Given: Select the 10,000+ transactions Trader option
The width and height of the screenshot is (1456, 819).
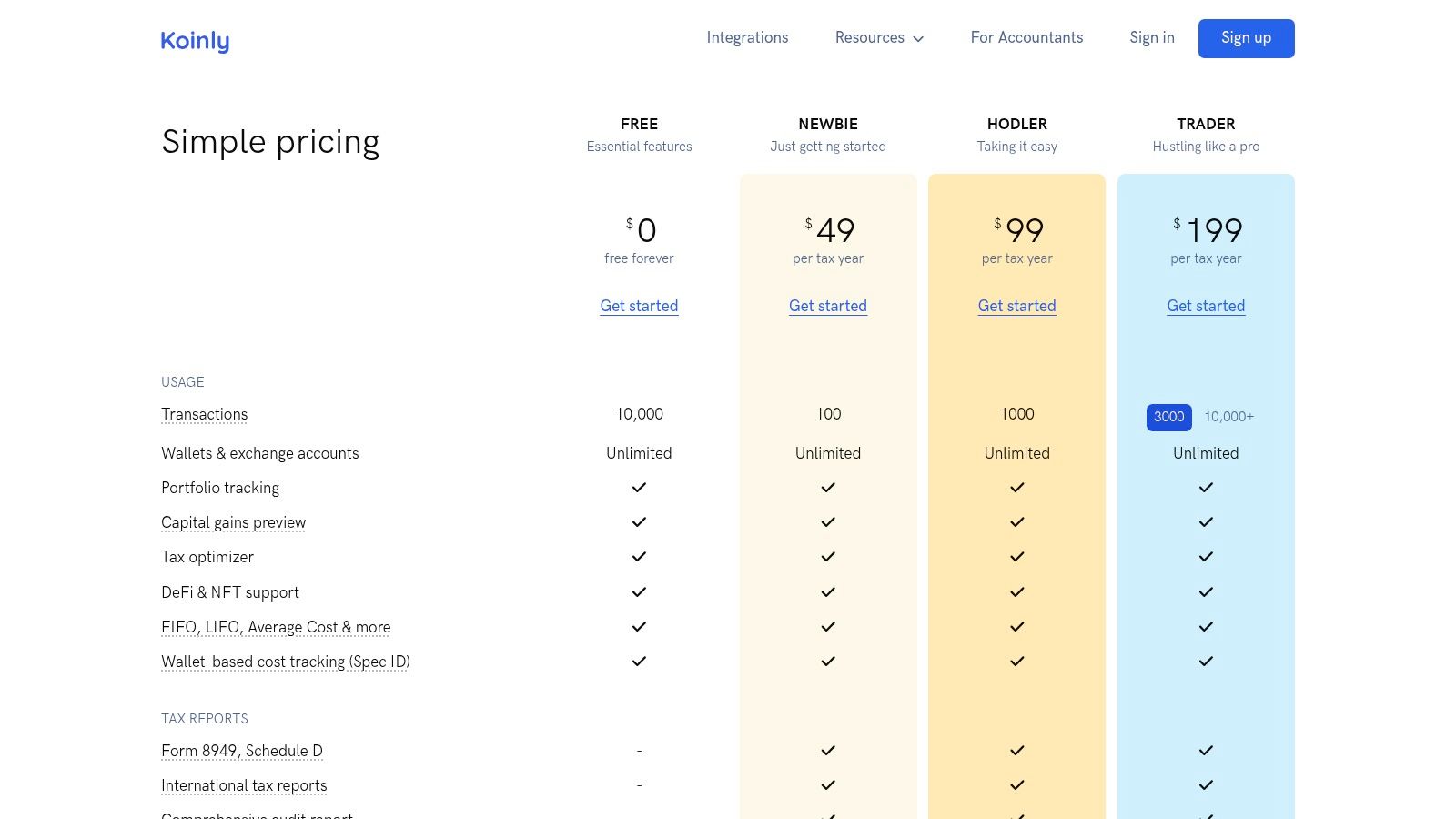Looking at the screenshot, I should point(1228,417).
